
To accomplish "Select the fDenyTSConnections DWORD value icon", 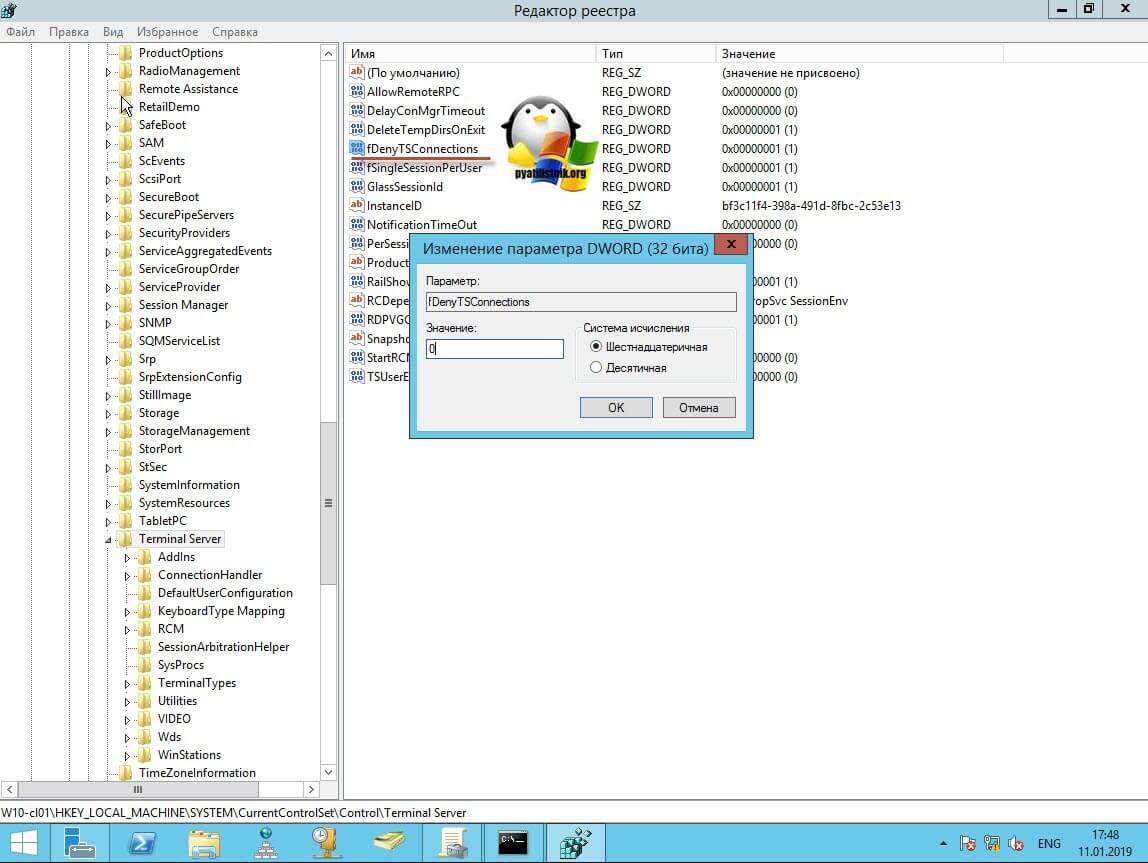I will point(357,149).
